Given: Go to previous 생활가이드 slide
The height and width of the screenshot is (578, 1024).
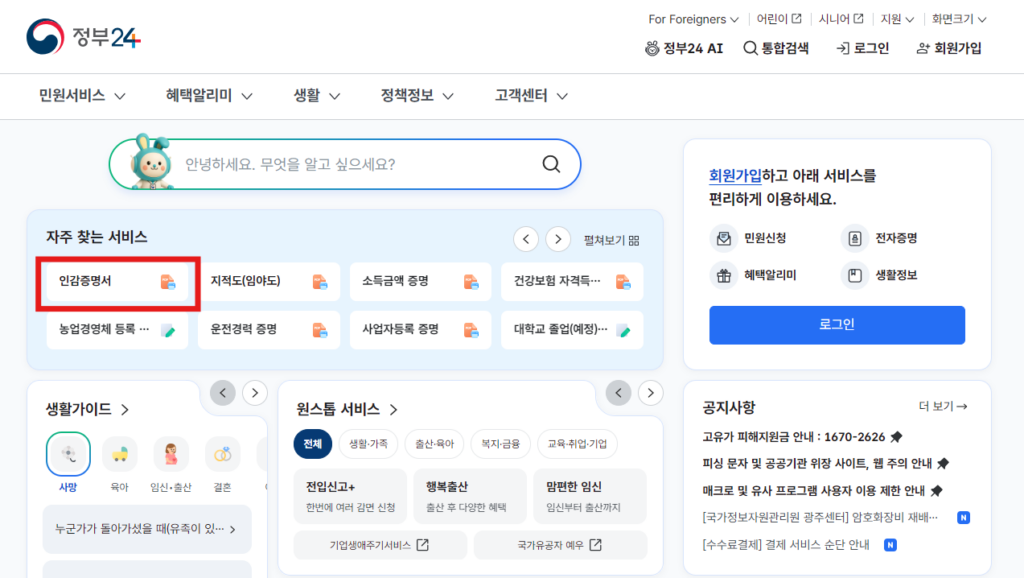Looking at the screenshot, I should click(223, 393).
